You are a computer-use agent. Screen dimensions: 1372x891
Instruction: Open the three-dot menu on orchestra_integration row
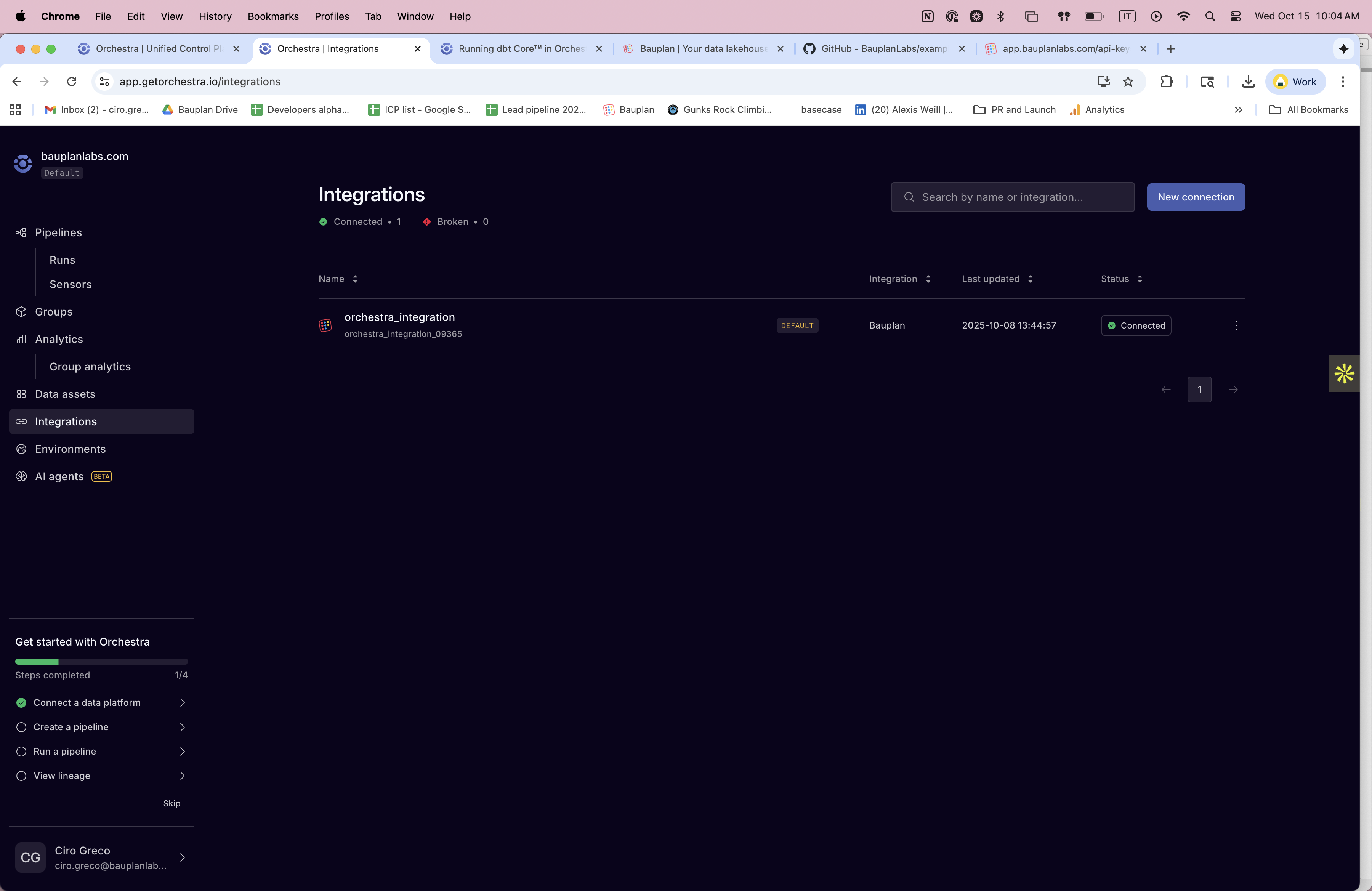(1236, 325)
